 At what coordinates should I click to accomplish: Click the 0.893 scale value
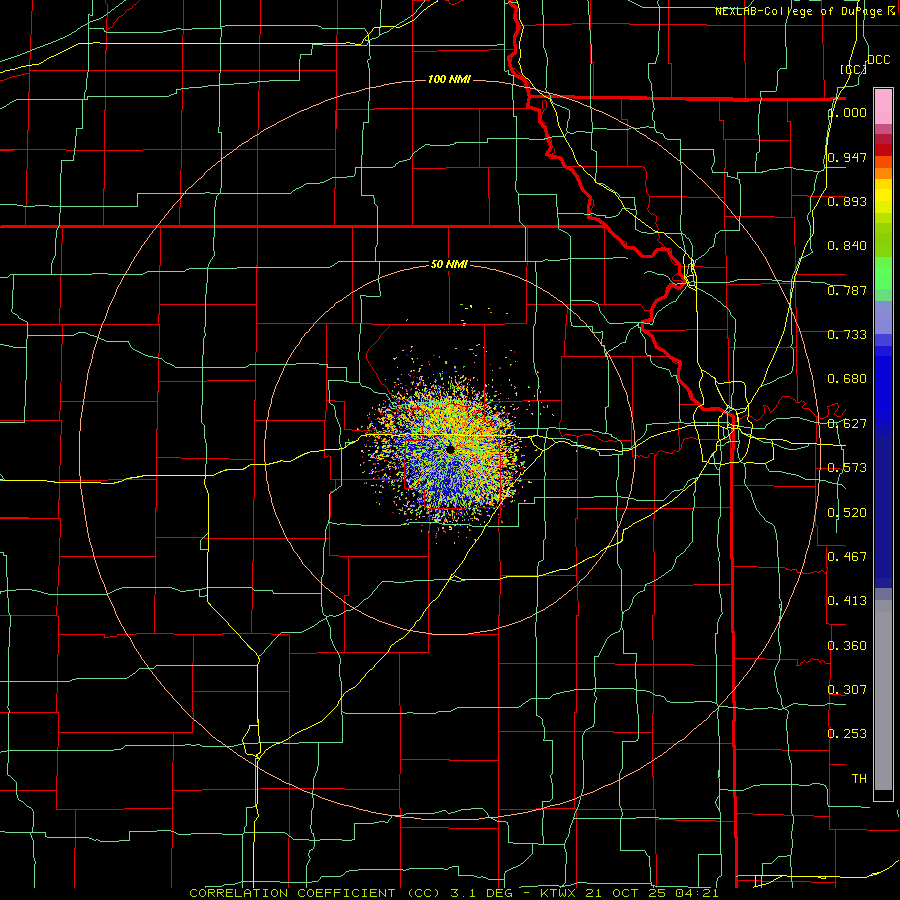point(847,201)
